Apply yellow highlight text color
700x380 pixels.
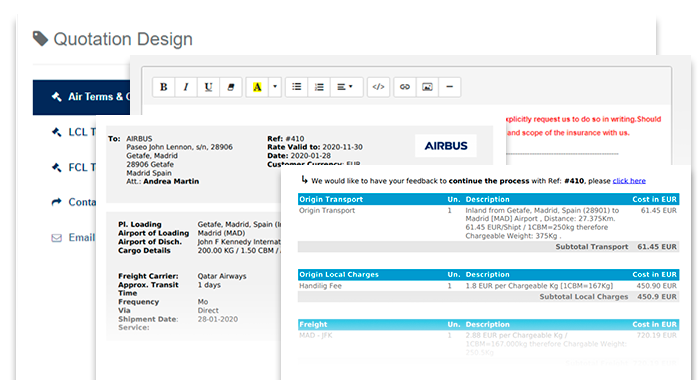click(x=257, y=87)
